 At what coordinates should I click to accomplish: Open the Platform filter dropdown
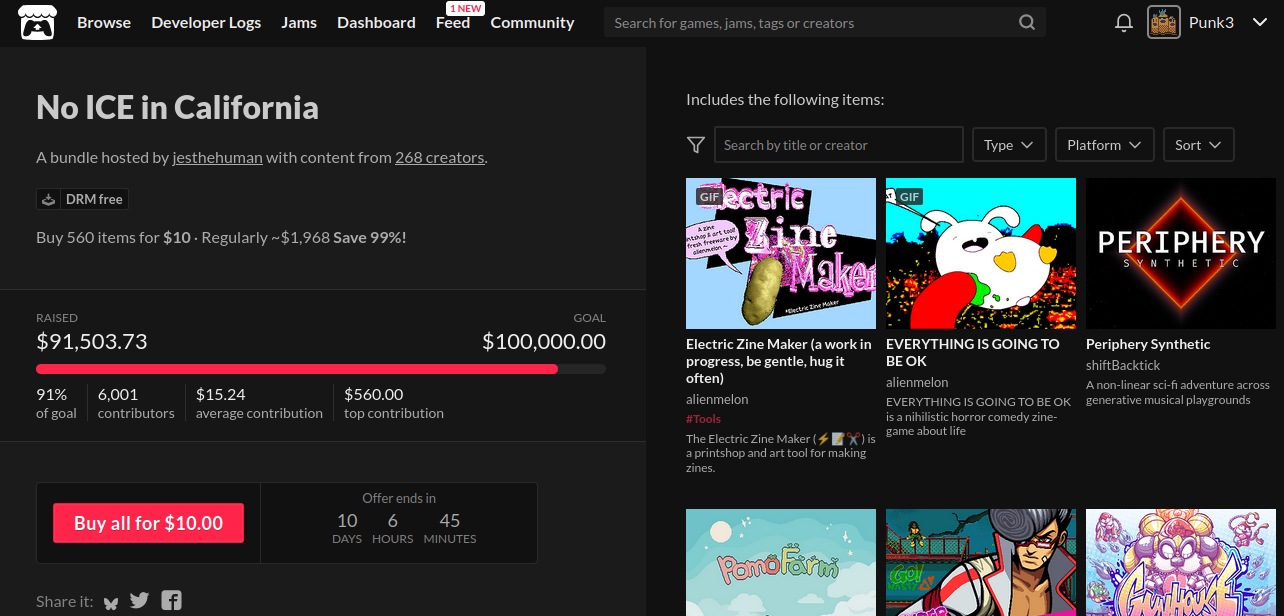(x=1105, y=145)
